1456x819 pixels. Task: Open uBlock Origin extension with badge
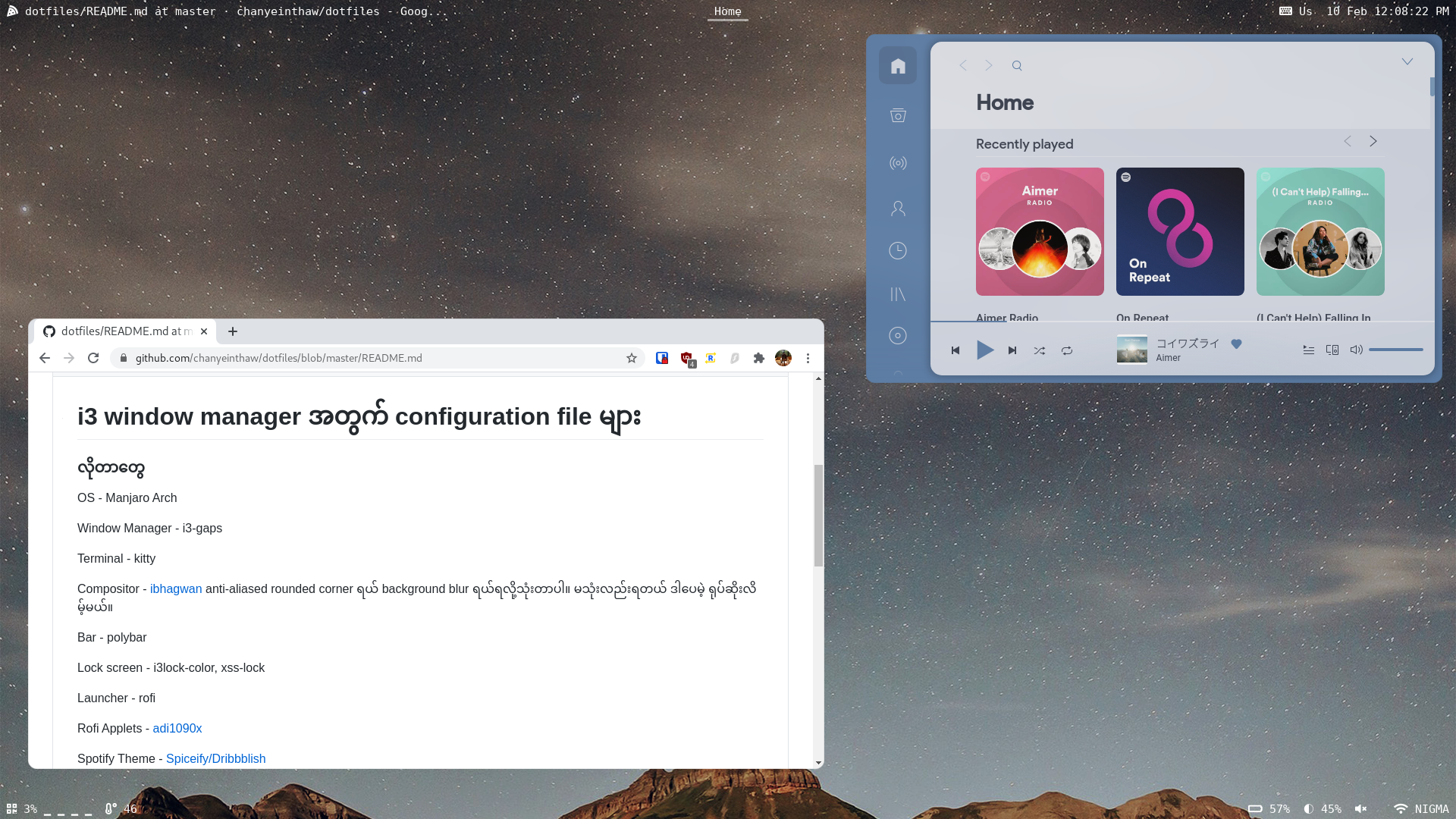coord(687,359)
